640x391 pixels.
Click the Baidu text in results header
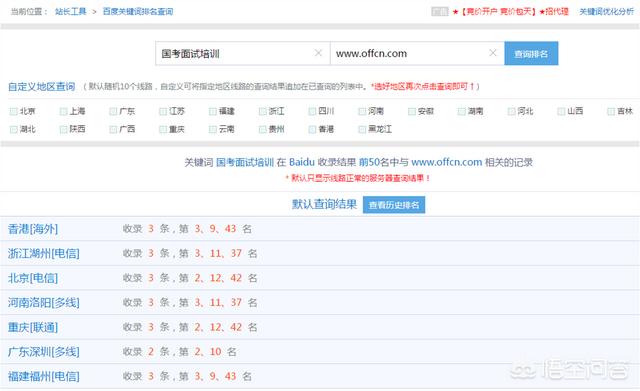click(x=302, y=162)
